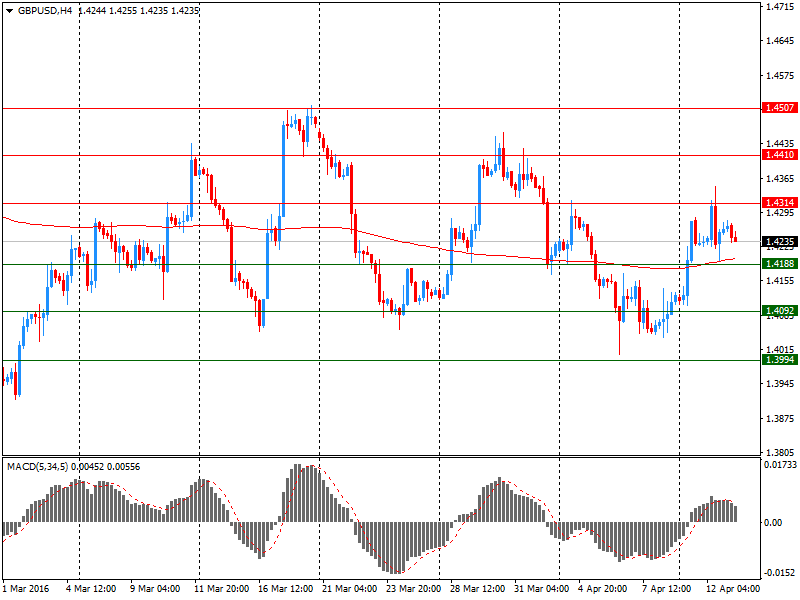This screenshot has width=800, height=600.
Task: Select the 1.4092 support level label
Action: (x=780, y=311)
